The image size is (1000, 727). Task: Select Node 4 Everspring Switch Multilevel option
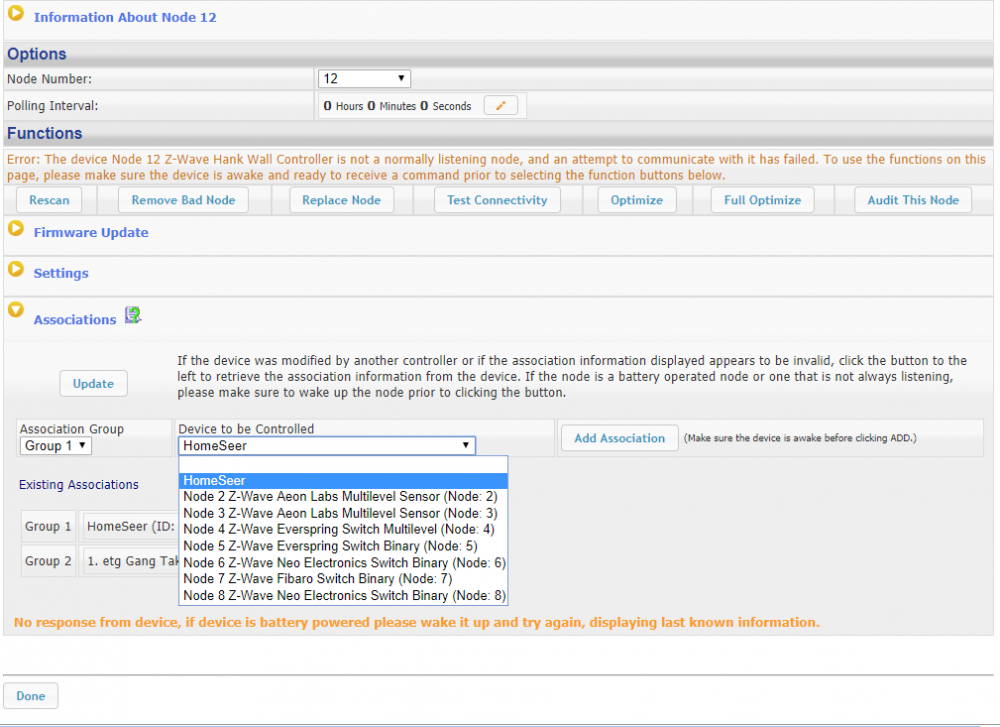(x=339, y=529)
